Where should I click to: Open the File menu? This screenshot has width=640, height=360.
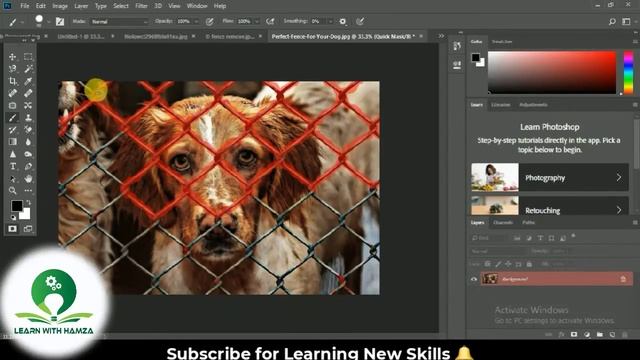[24, 6]
